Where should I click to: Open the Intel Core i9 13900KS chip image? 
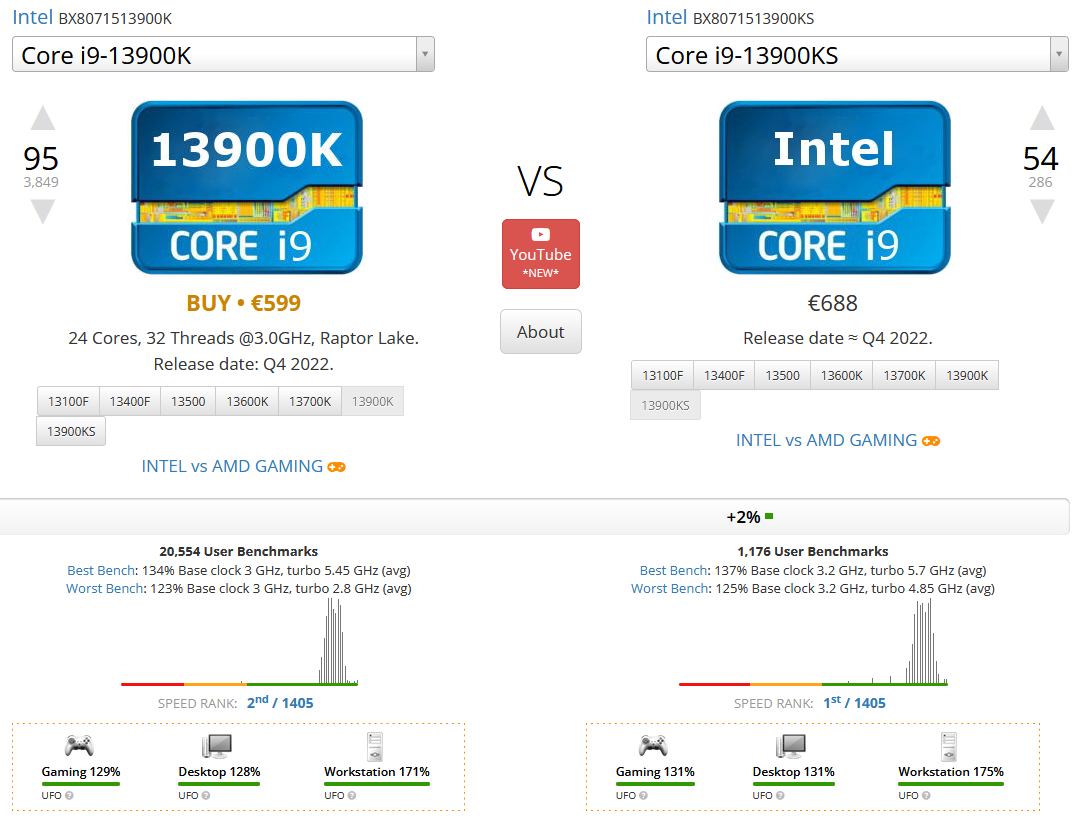click(835, 188)
